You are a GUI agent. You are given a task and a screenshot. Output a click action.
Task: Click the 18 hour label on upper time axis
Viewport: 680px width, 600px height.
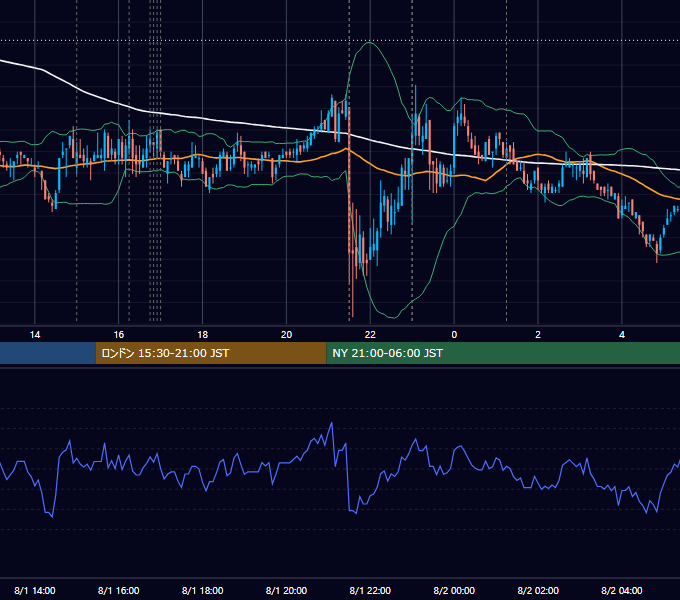tap(203, 335)
